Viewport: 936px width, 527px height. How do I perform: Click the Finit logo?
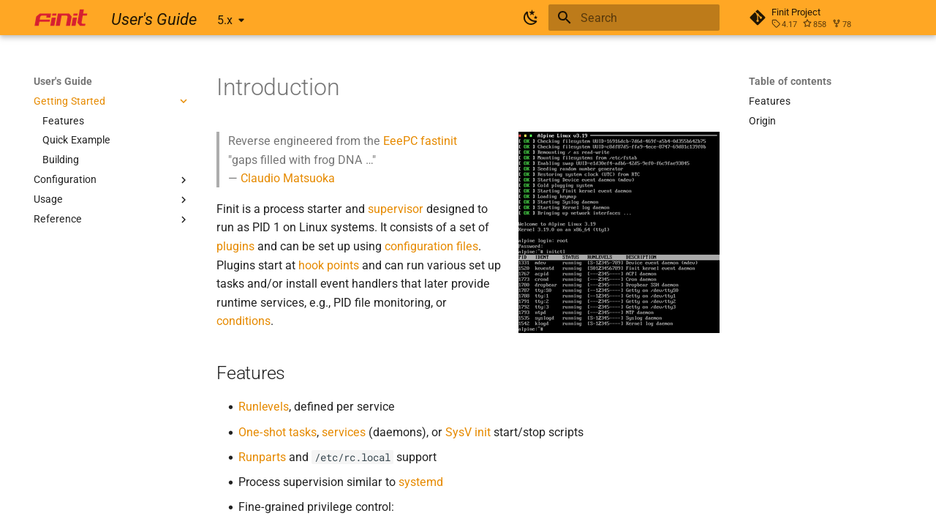click(x=60, y=19)
